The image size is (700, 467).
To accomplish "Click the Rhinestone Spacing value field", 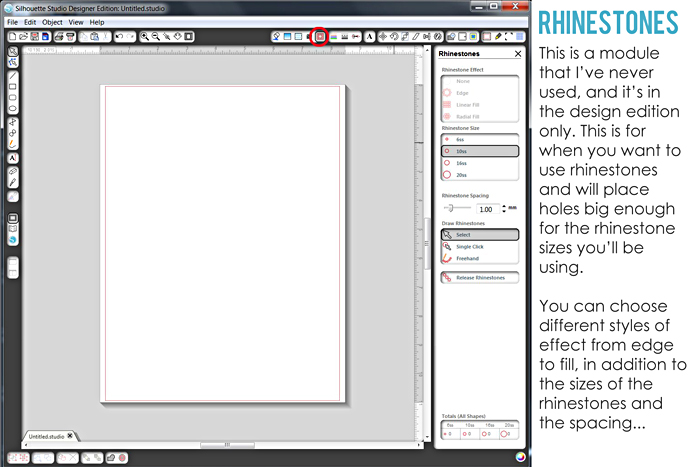I will coord(488,209).
